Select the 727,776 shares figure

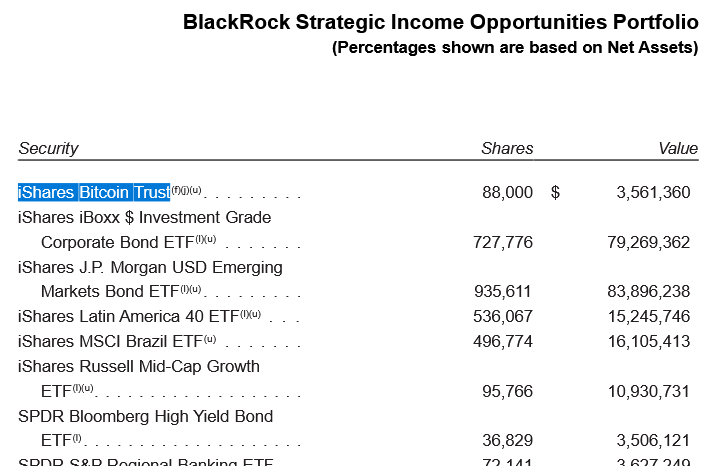coord(502,242)
